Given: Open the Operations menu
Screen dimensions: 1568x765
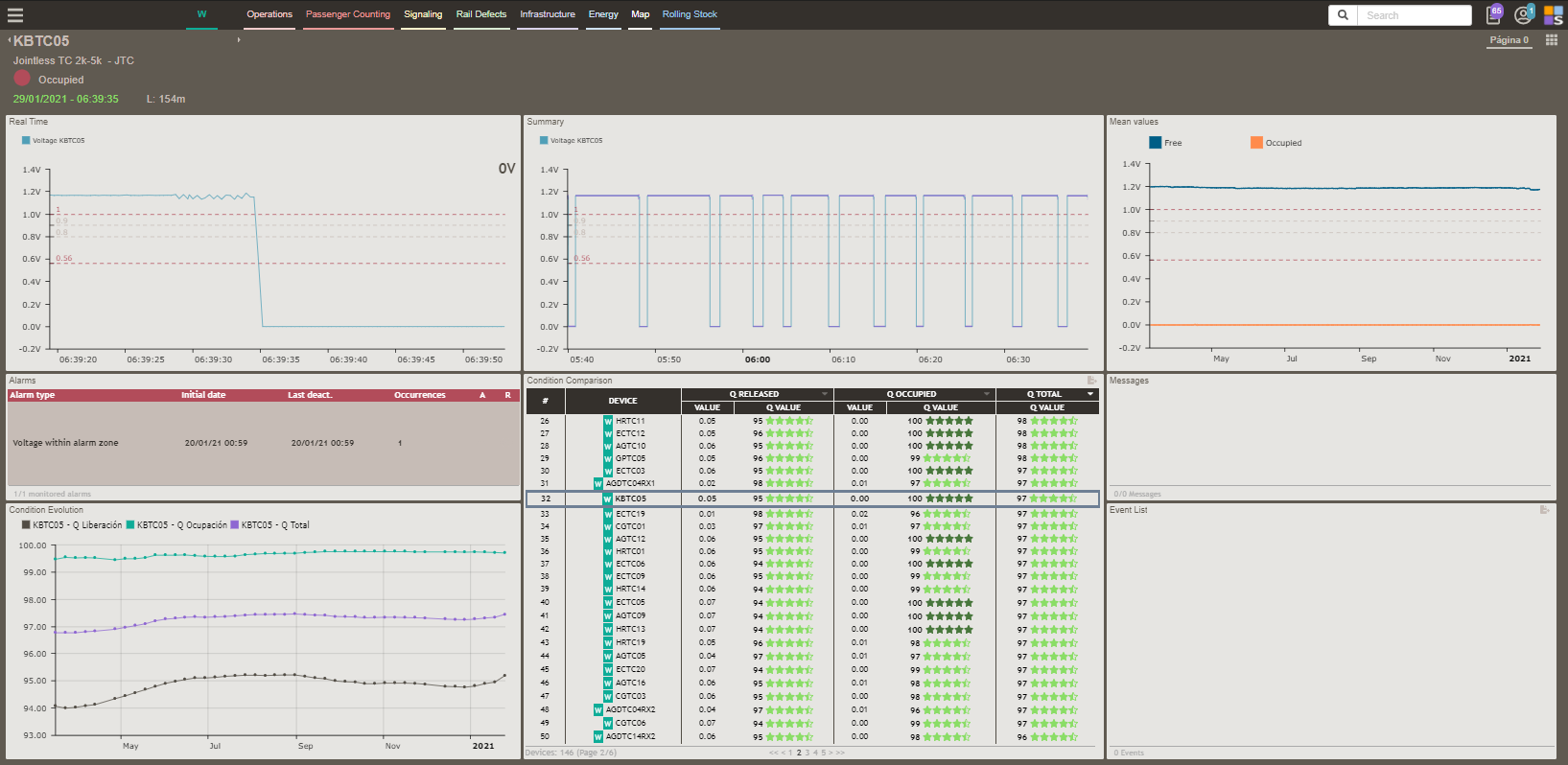Looking at the screenshot, I should (x=269, y=14).
